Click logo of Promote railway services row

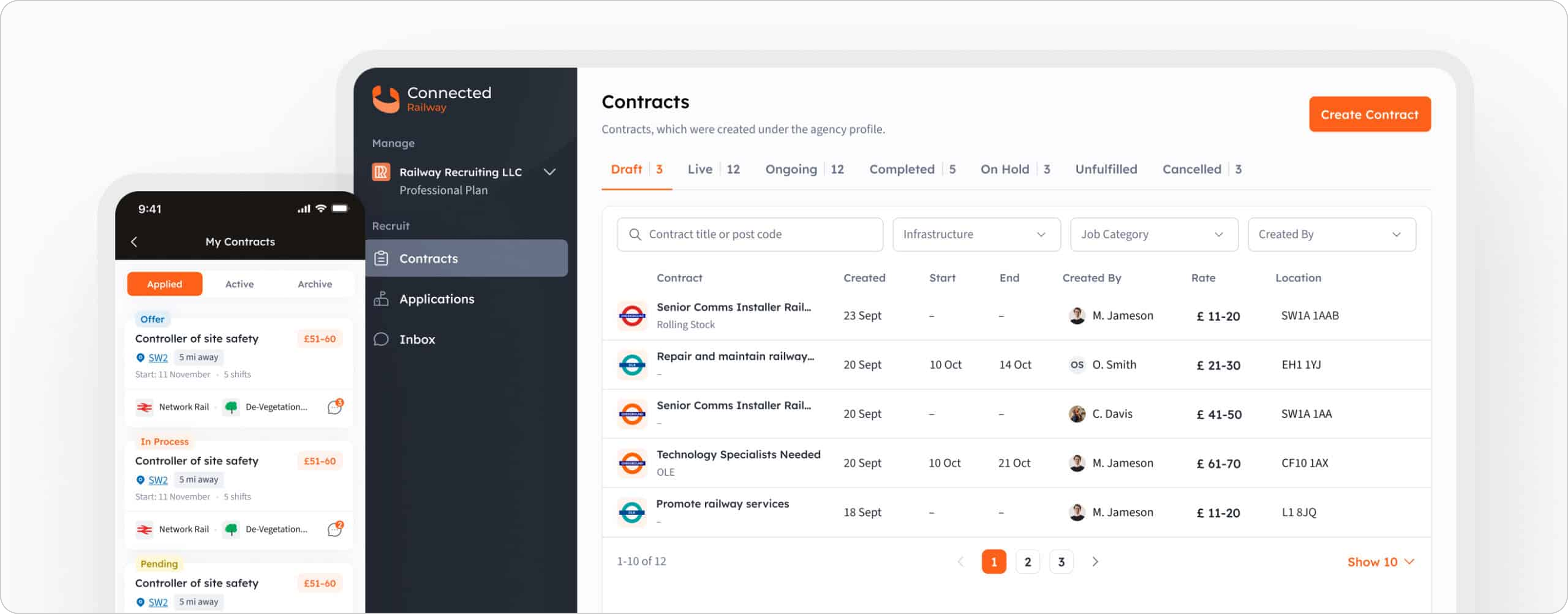pyautogui.click(x=632, y=512)
